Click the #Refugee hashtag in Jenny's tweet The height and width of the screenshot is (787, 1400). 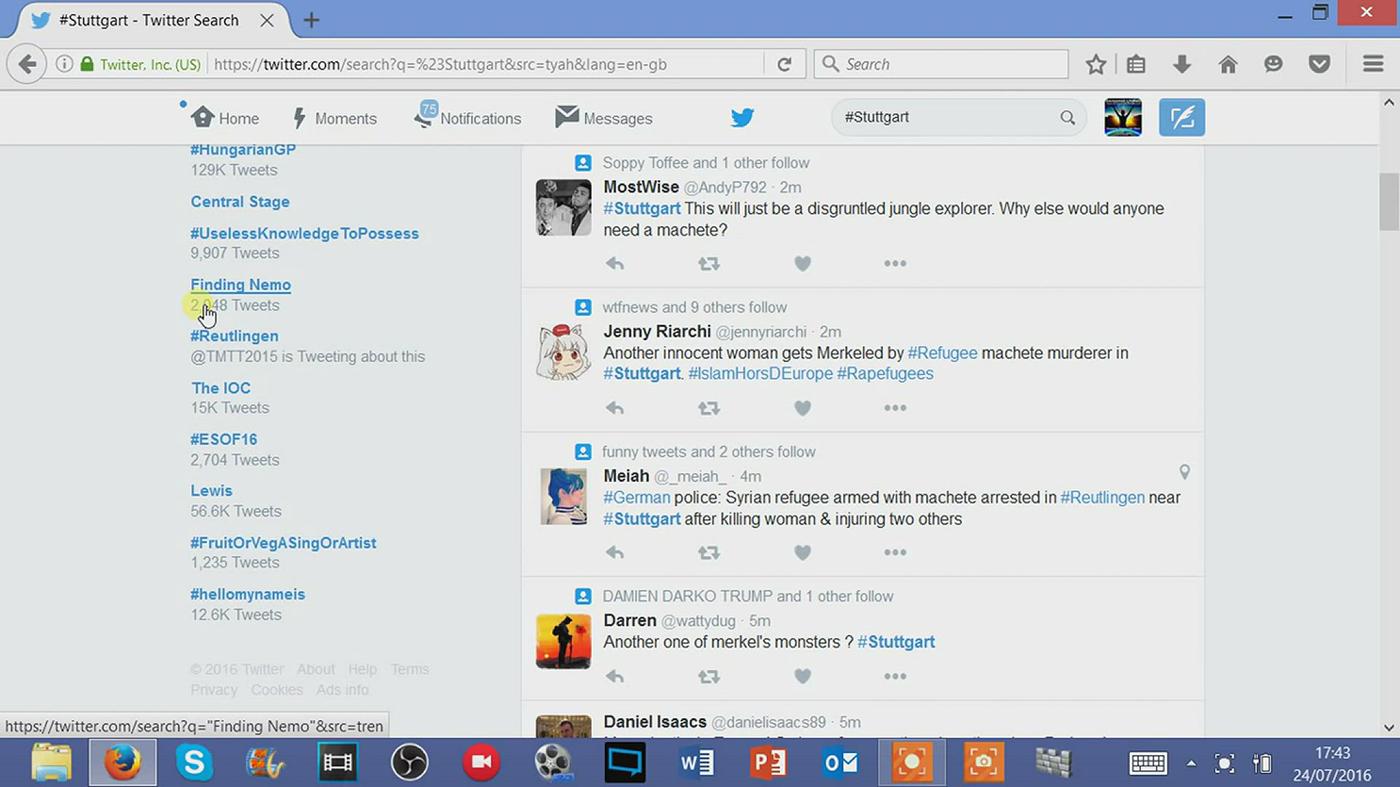pyautogui.click(x=943, y=353)
